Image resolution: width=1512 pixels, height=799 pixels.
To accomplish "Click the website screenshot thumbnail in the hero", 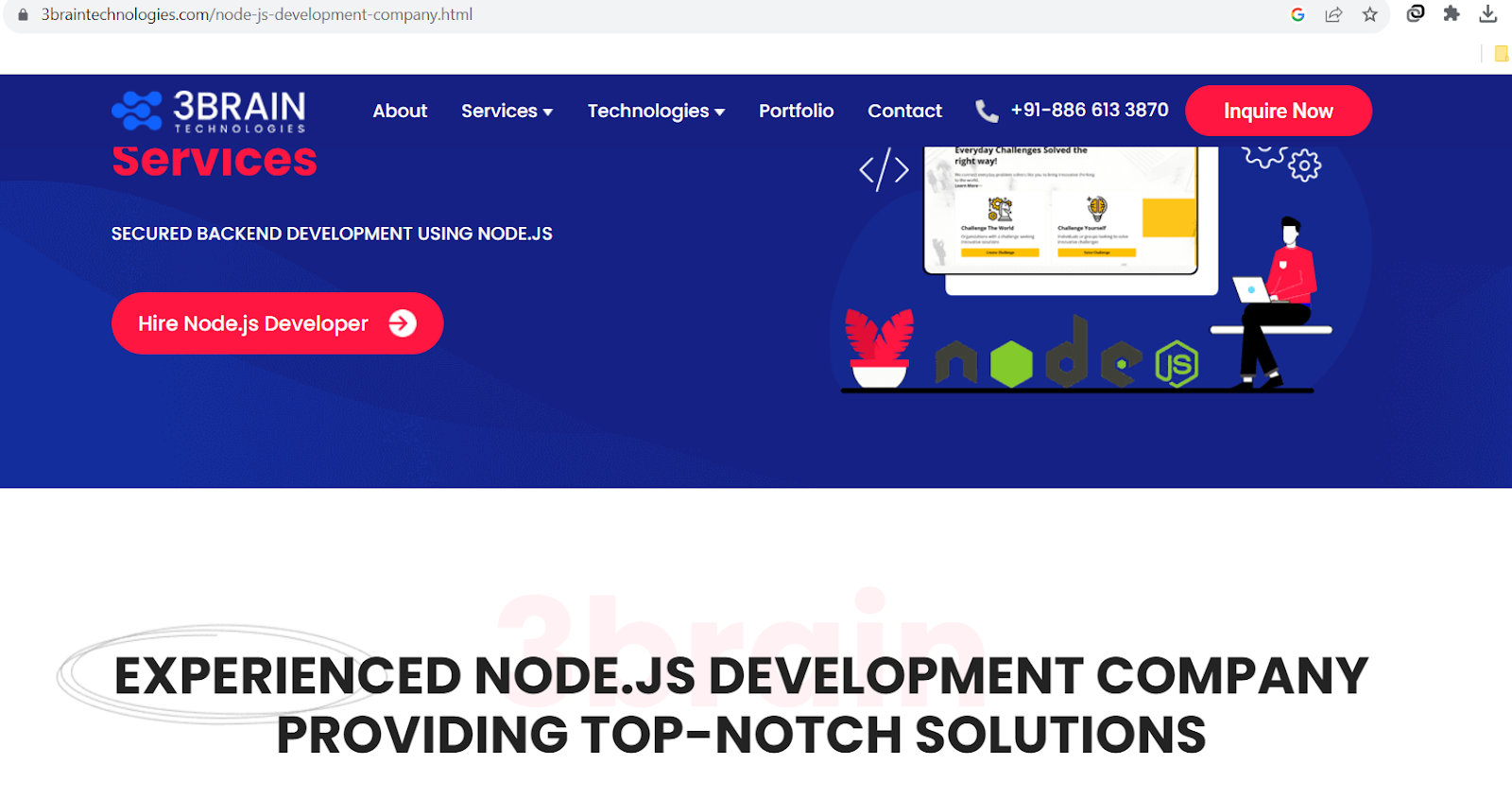I will [1061, 210].
